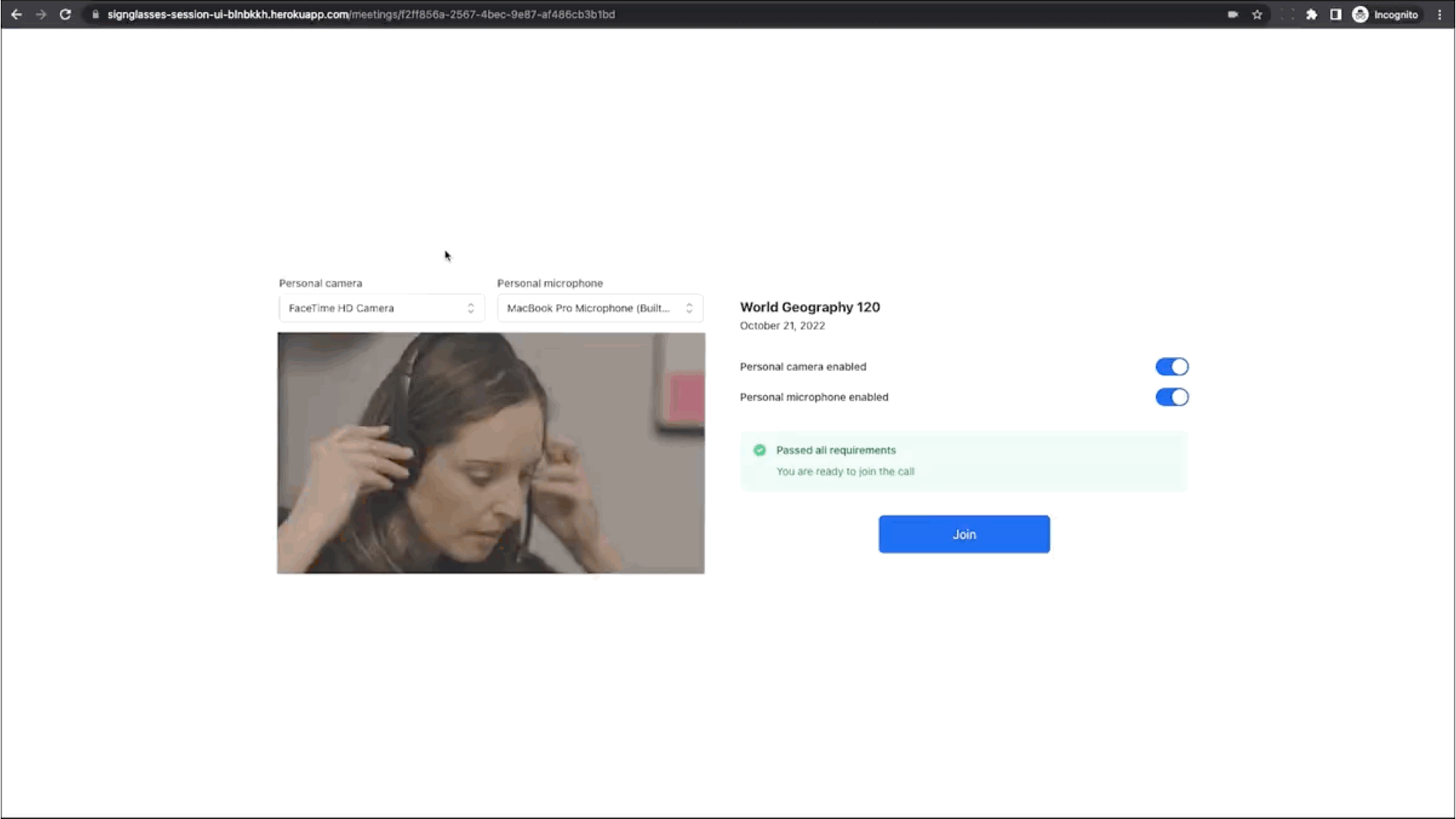The image size is (1456, 819).
Task: Toggle Personal microphone enabled switch
Action: click(x=1172, y=397)
